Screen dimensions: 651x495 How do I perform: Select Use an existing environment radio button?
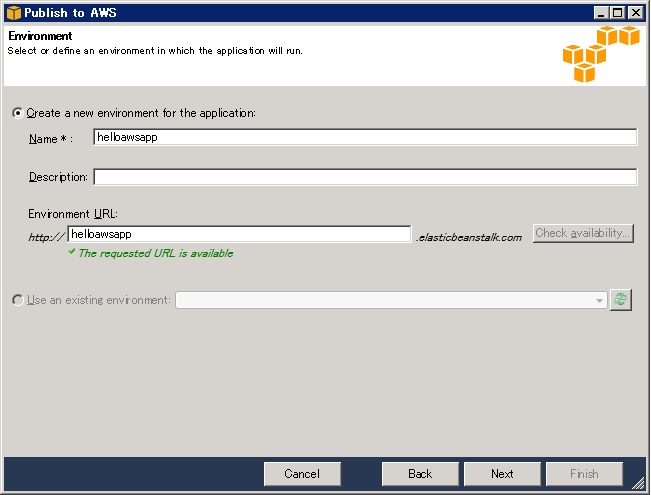point(17,300)
